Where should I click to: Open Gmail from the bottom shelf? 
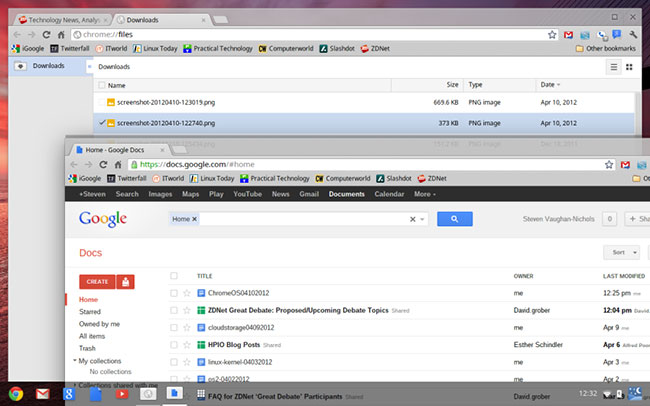click(x=43, y=394)
